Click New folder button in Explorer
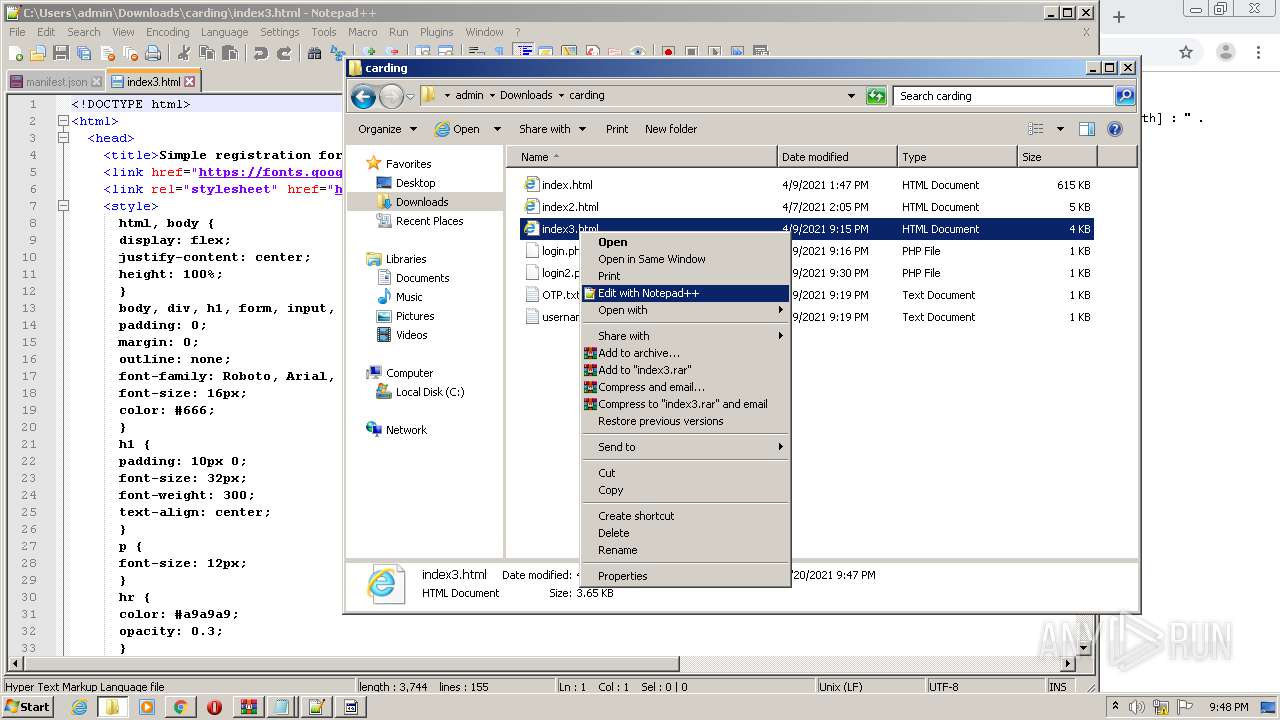This screenshot has width=1280, height=720. click(671, 129)
